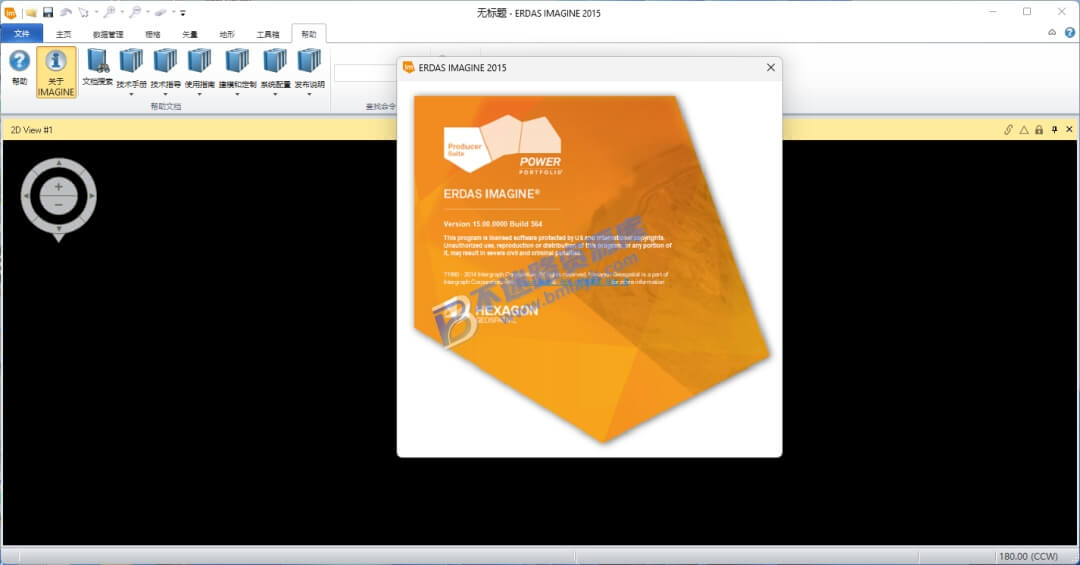Switch to the 地形 ribbon tab
This screenshot has height=565, width=1080.
click(227, 34)
